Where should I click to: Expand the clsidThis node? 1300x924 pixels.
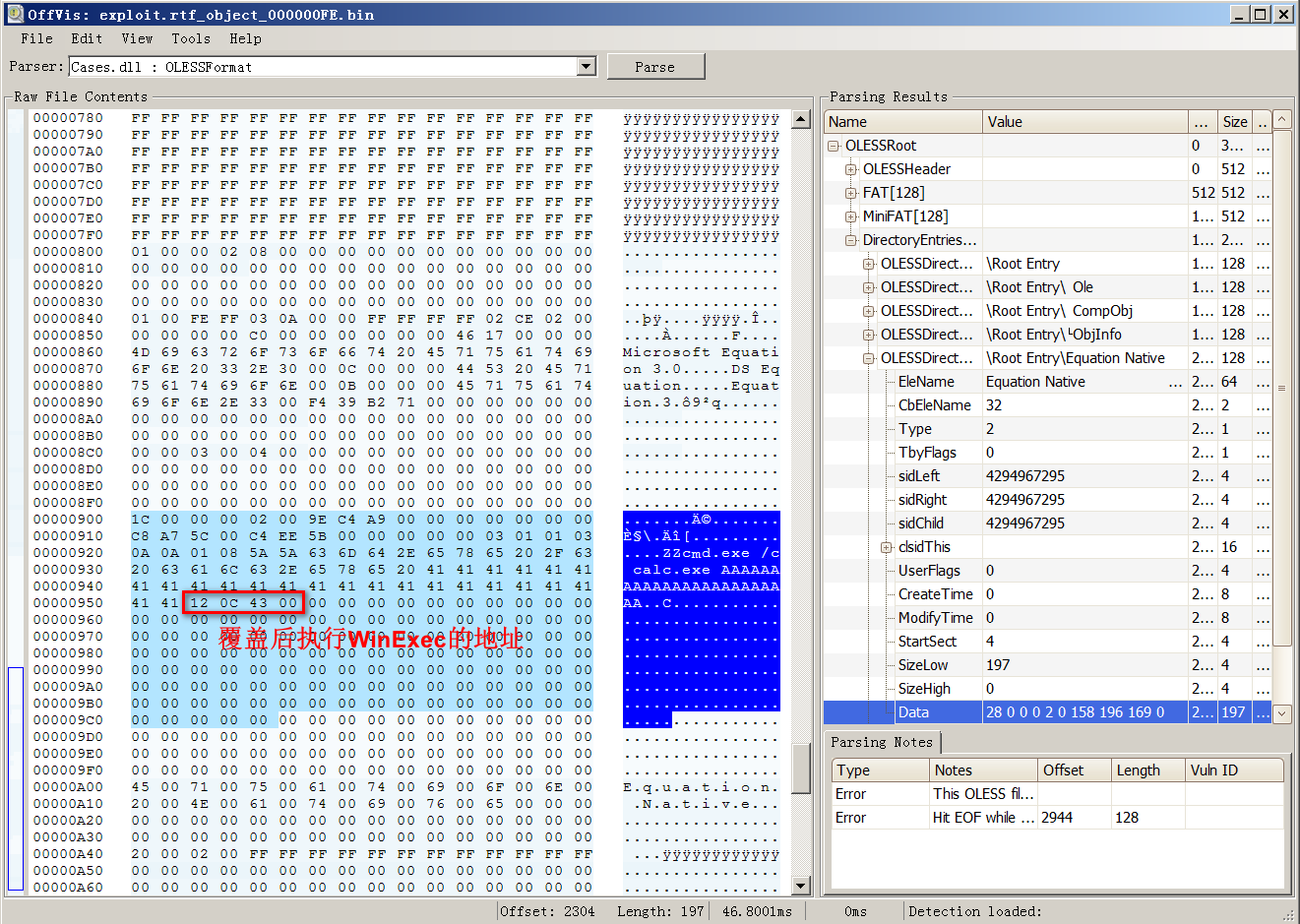coord(887,547)
